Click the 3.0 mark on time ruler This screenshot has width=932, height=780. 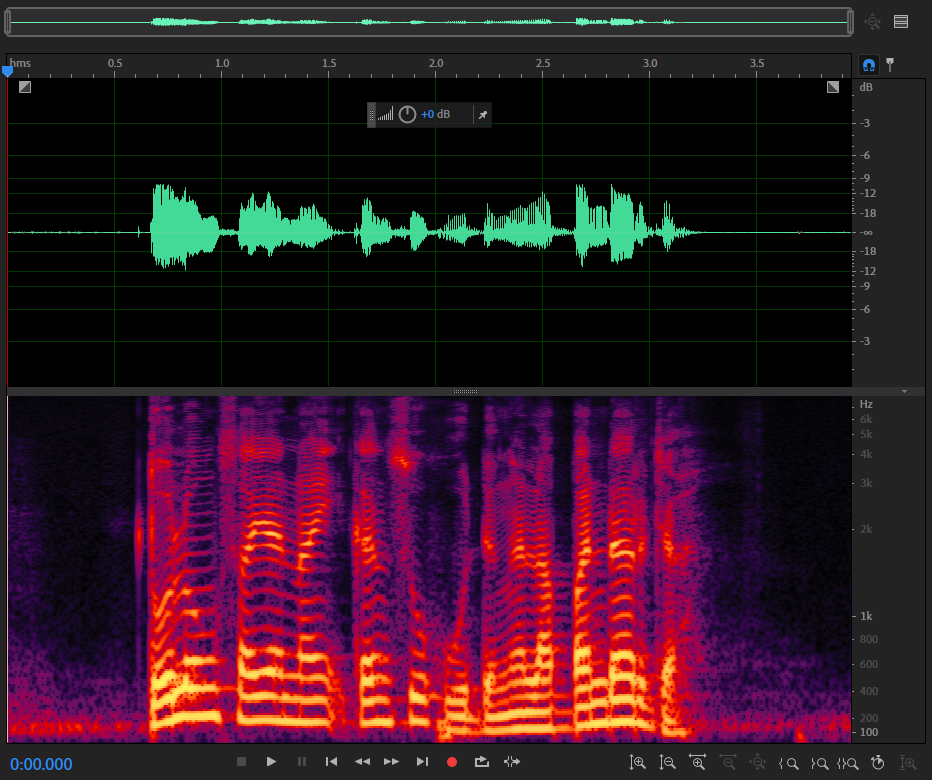(x=650, y=63)
